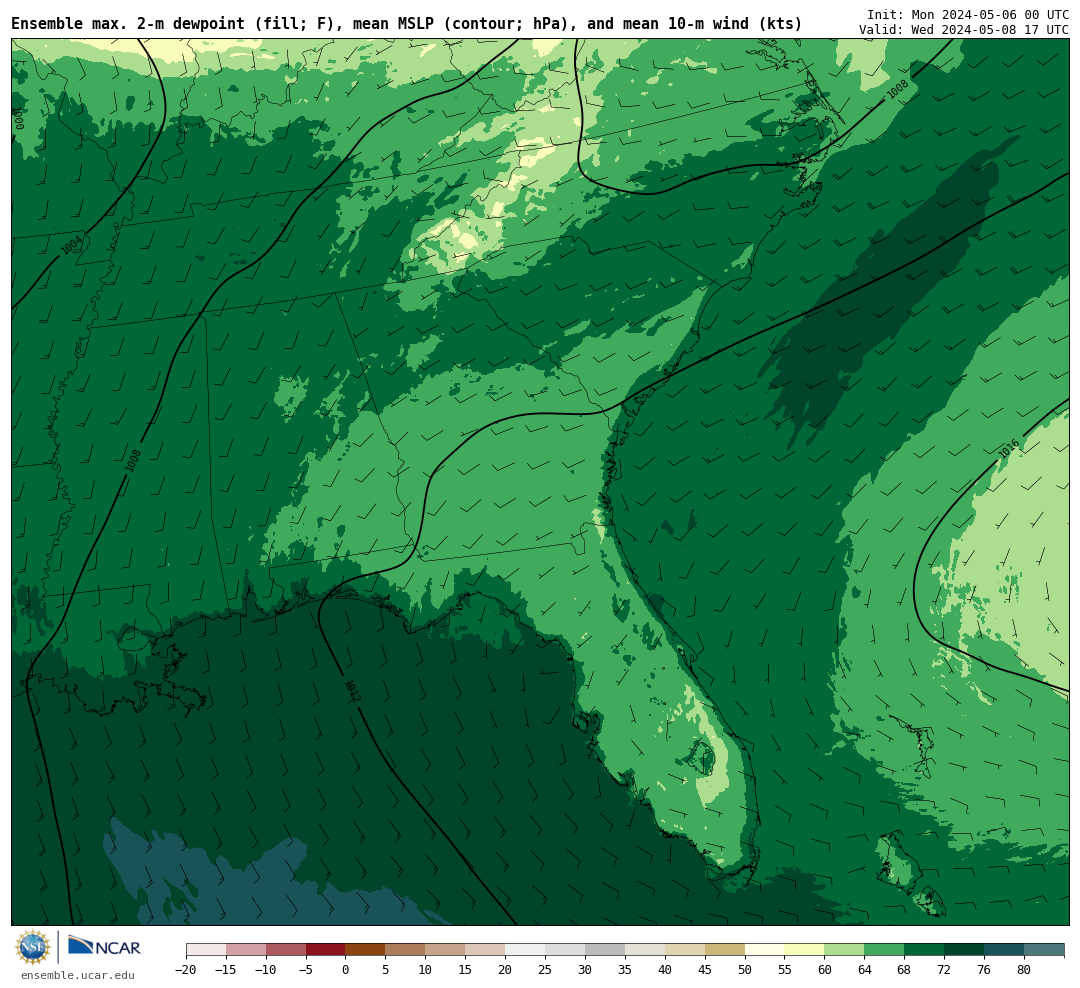Click the colorbar tick label 72
Image resolution: width=1080 pixels, height=988 pixels.
point(944,970)
